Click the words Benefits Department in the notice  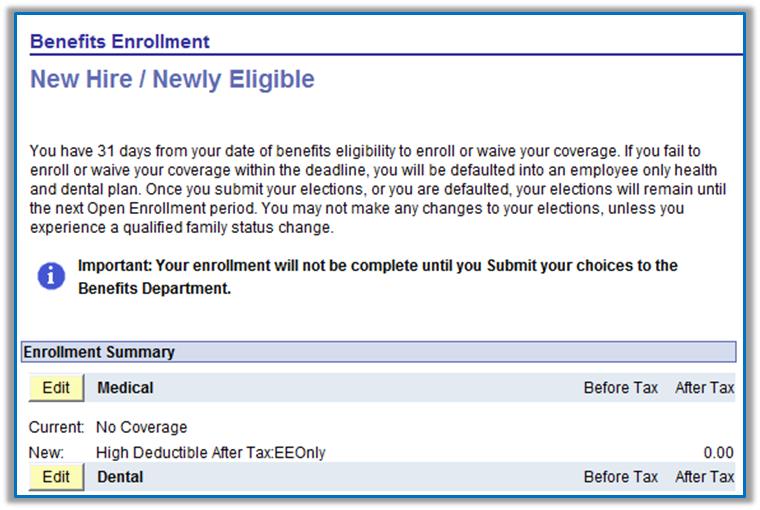(154, 288)
